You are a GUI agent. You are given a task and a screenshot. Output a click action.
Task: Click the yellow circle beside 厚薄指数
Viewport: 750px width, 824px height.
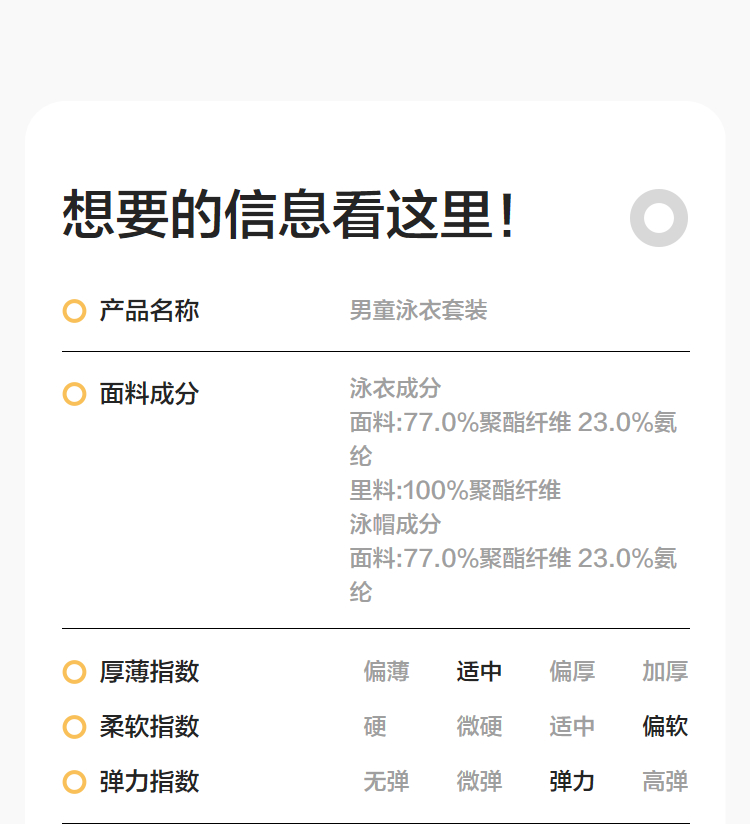point(74,672)
